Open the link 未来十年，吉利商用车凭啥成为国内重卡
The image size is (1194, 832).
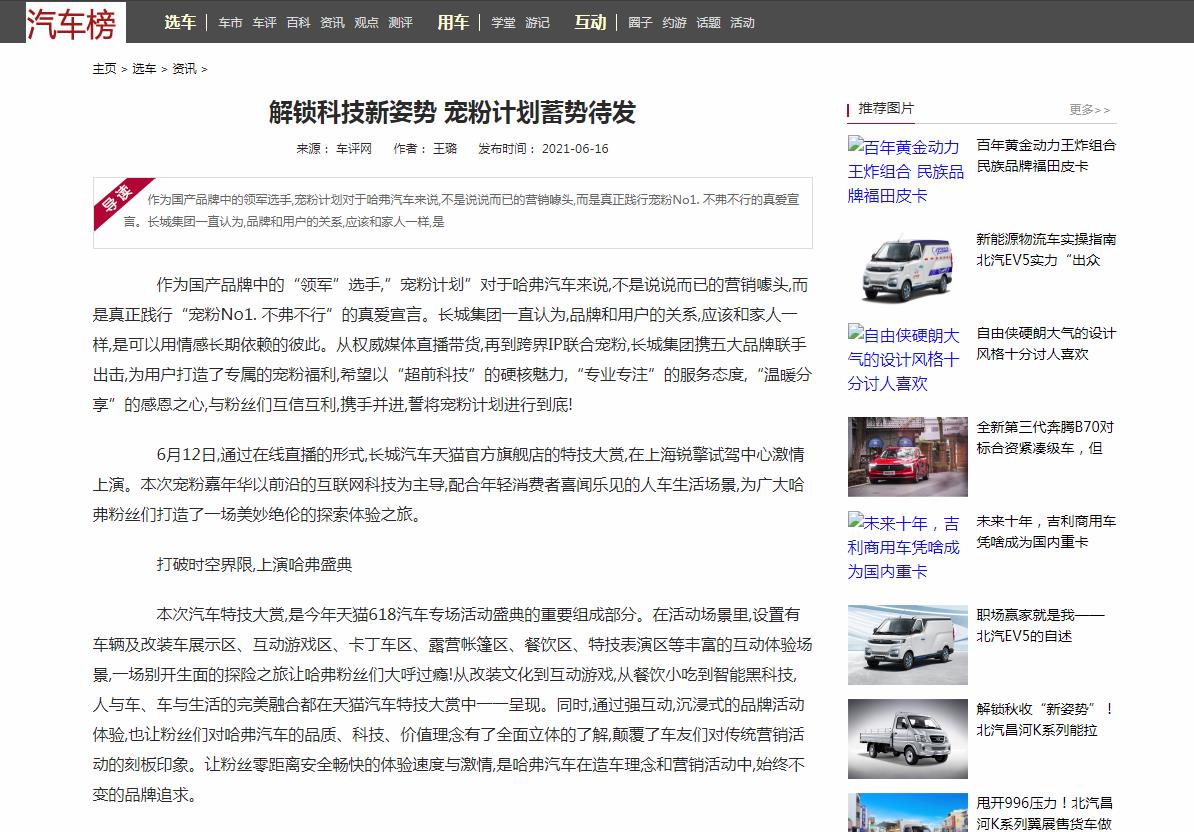(1046, 531)
